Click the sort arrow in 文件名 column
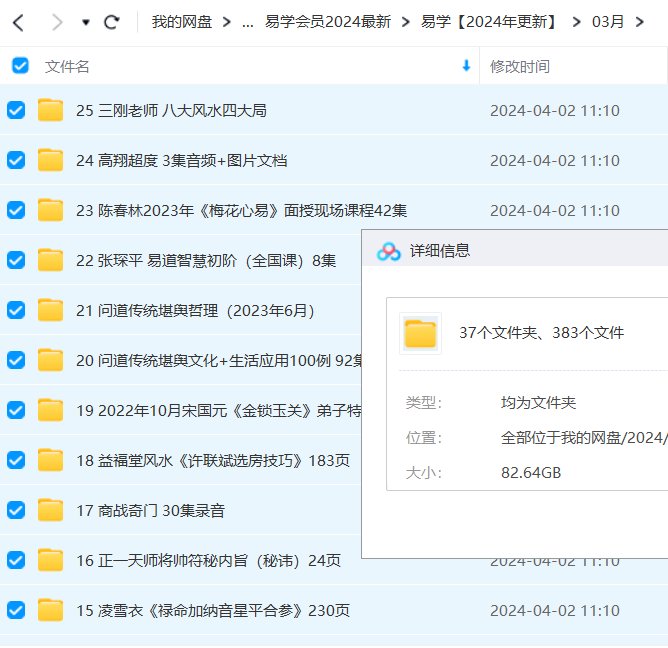The width and height of the screenshot is (668, 648). 466,66
